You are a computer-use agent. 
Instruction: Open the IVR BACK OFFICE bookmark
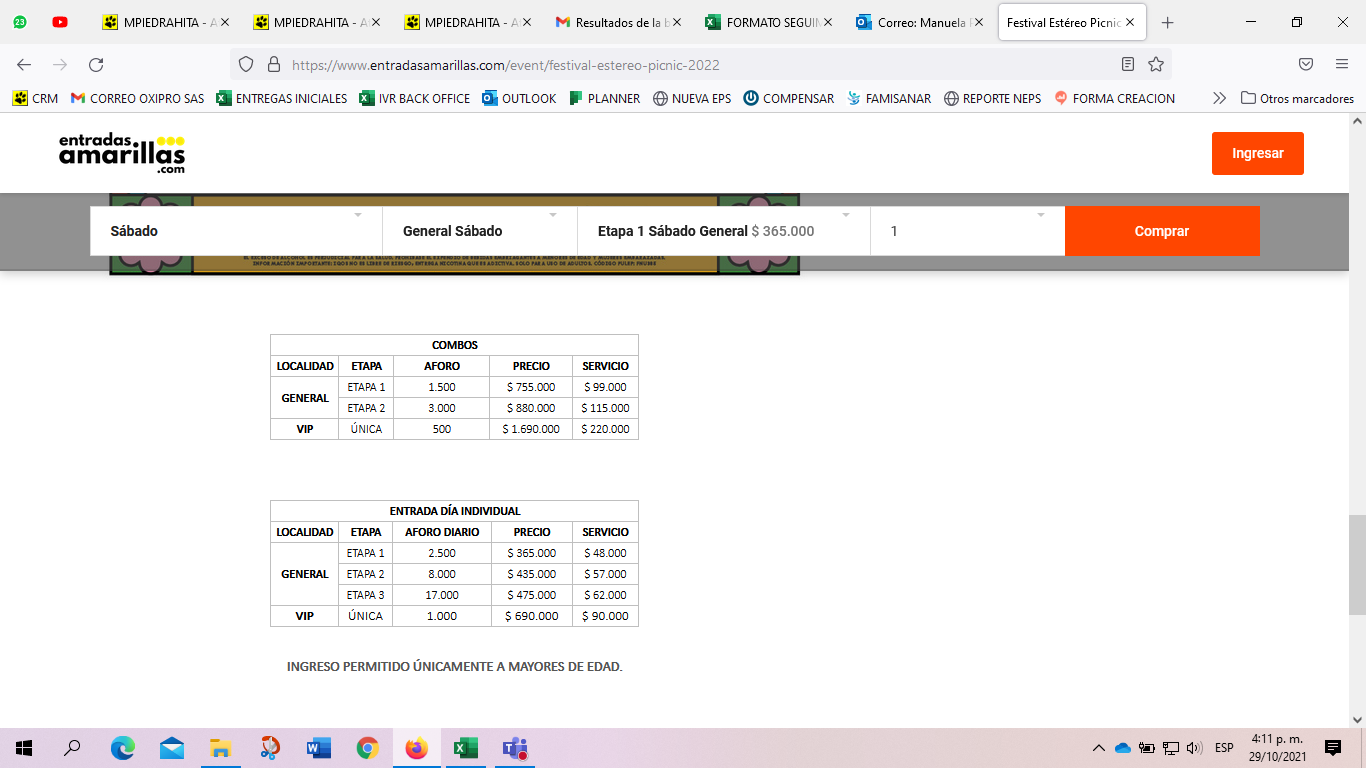click(x=415, y=98)
